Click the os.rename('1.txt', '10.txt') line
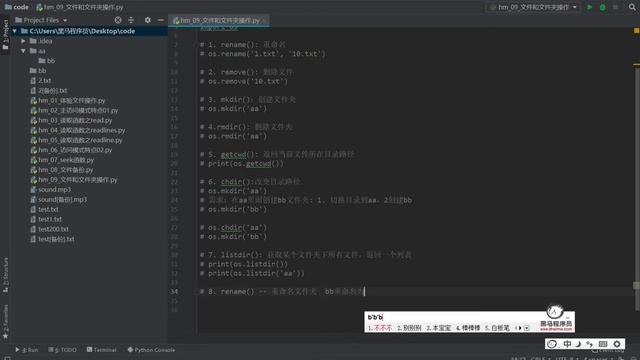The width and height of the screenshot is (640, 360). 262,54
